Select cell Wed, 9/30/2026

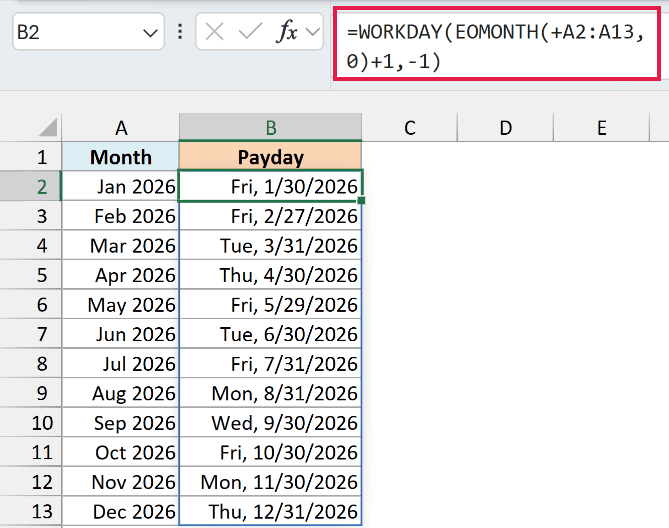pos(271,422)
